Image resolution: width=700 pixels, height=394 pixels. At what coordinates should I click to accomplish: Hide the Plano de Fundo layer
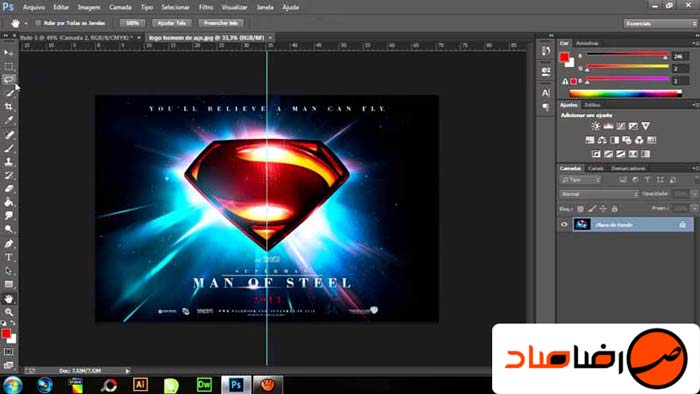coord(564,224)
